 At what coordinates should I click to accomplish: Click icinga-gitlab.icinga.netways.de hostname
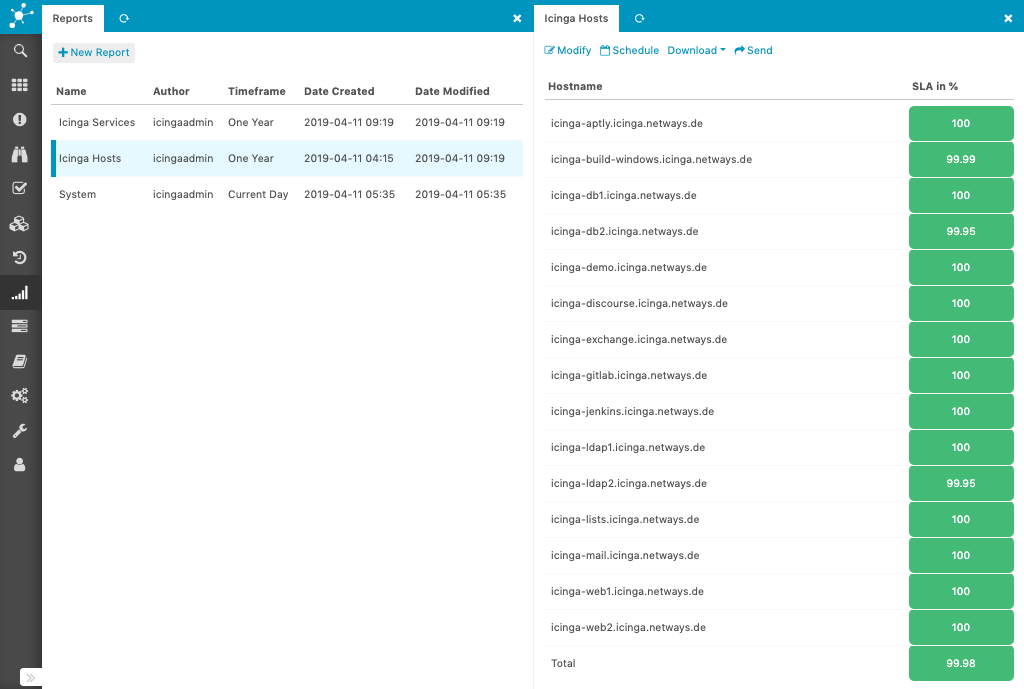[629, 375]
